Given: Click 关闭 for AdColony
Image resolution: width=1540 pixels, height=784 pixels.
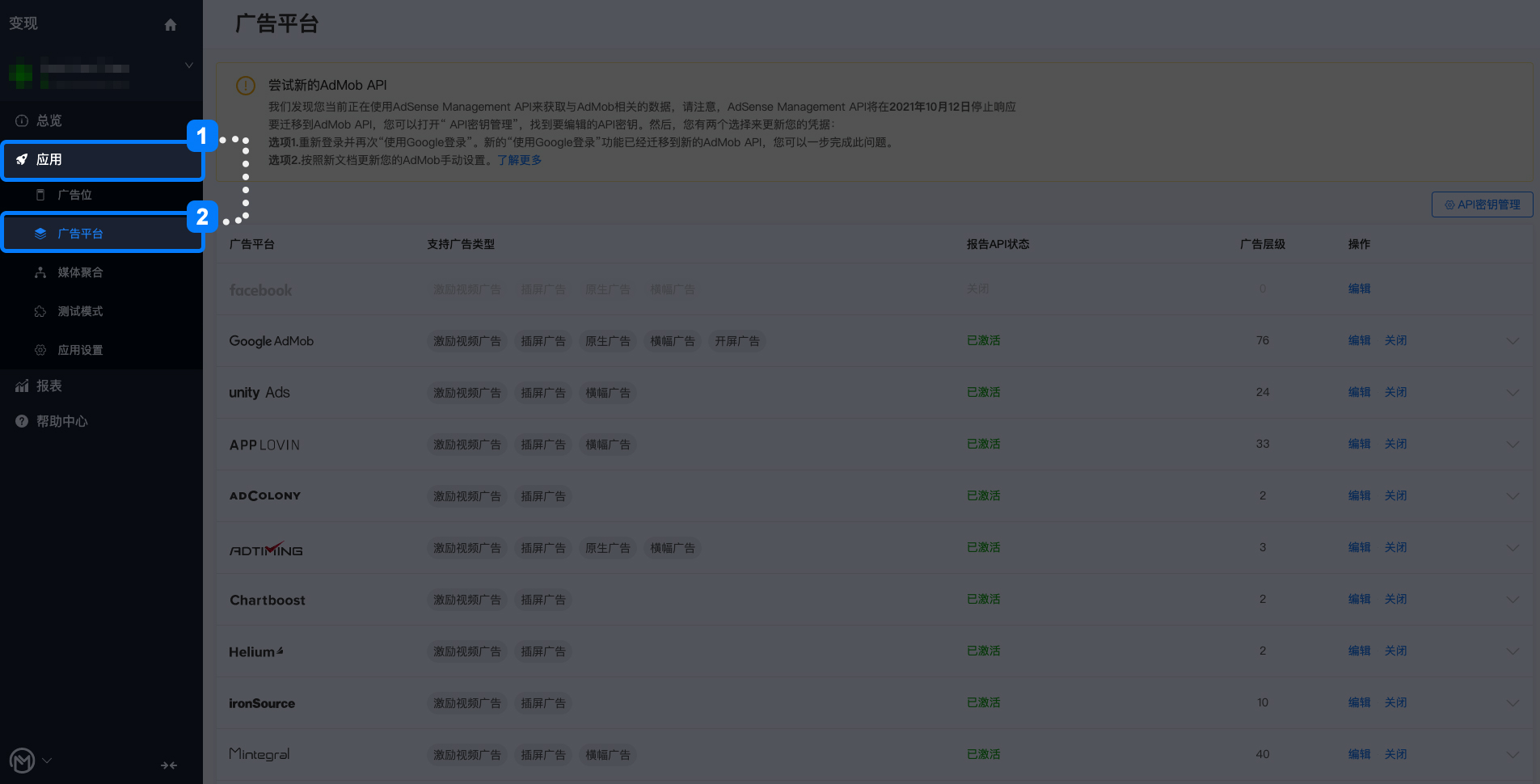Looking at the screenshot, I should pos(1395,495).
